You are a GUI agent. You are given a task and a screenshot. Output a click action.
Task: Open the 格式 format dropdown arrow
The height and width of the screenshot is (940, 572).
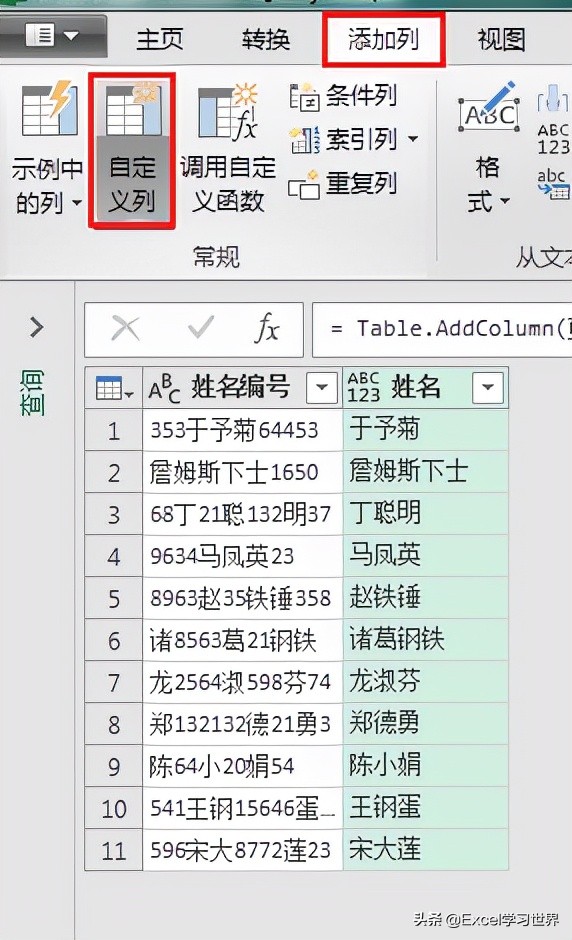504,201
